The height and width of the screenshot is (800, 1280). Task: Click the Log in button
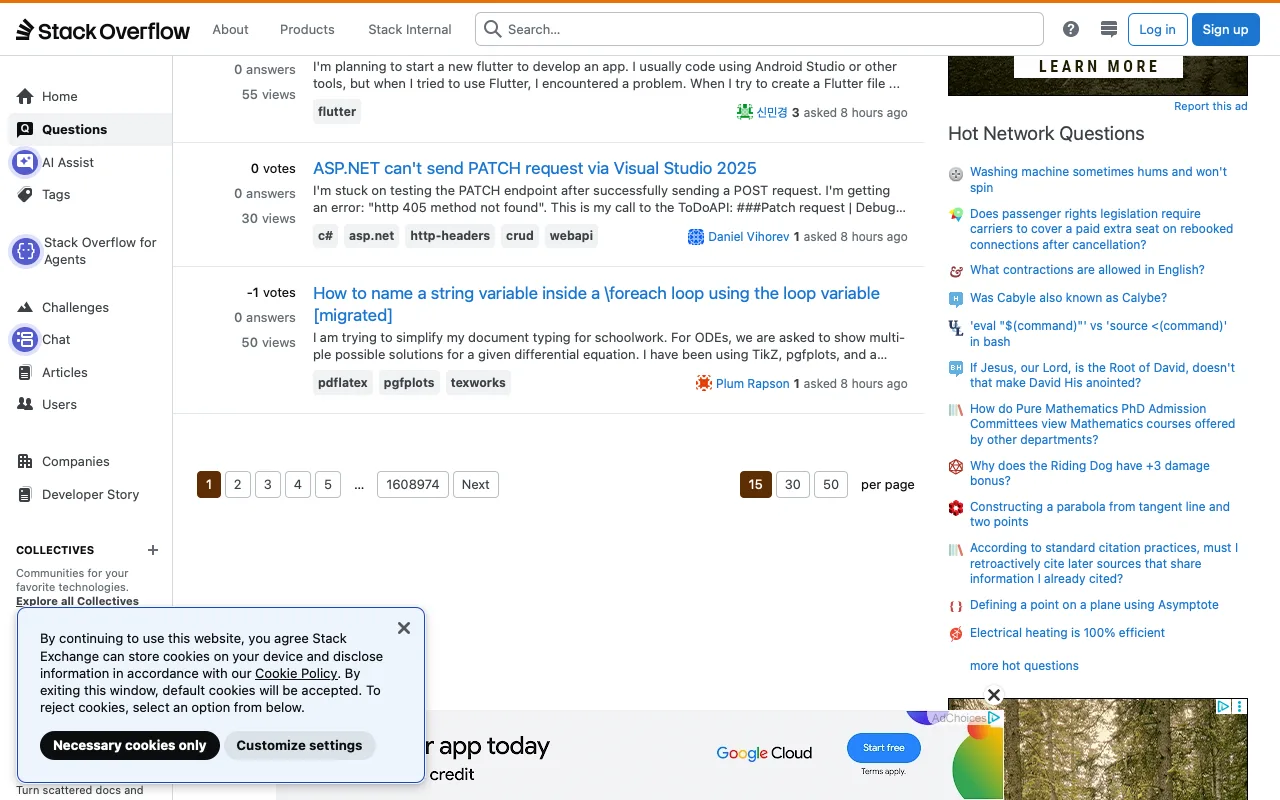(x=1157, y=29)
